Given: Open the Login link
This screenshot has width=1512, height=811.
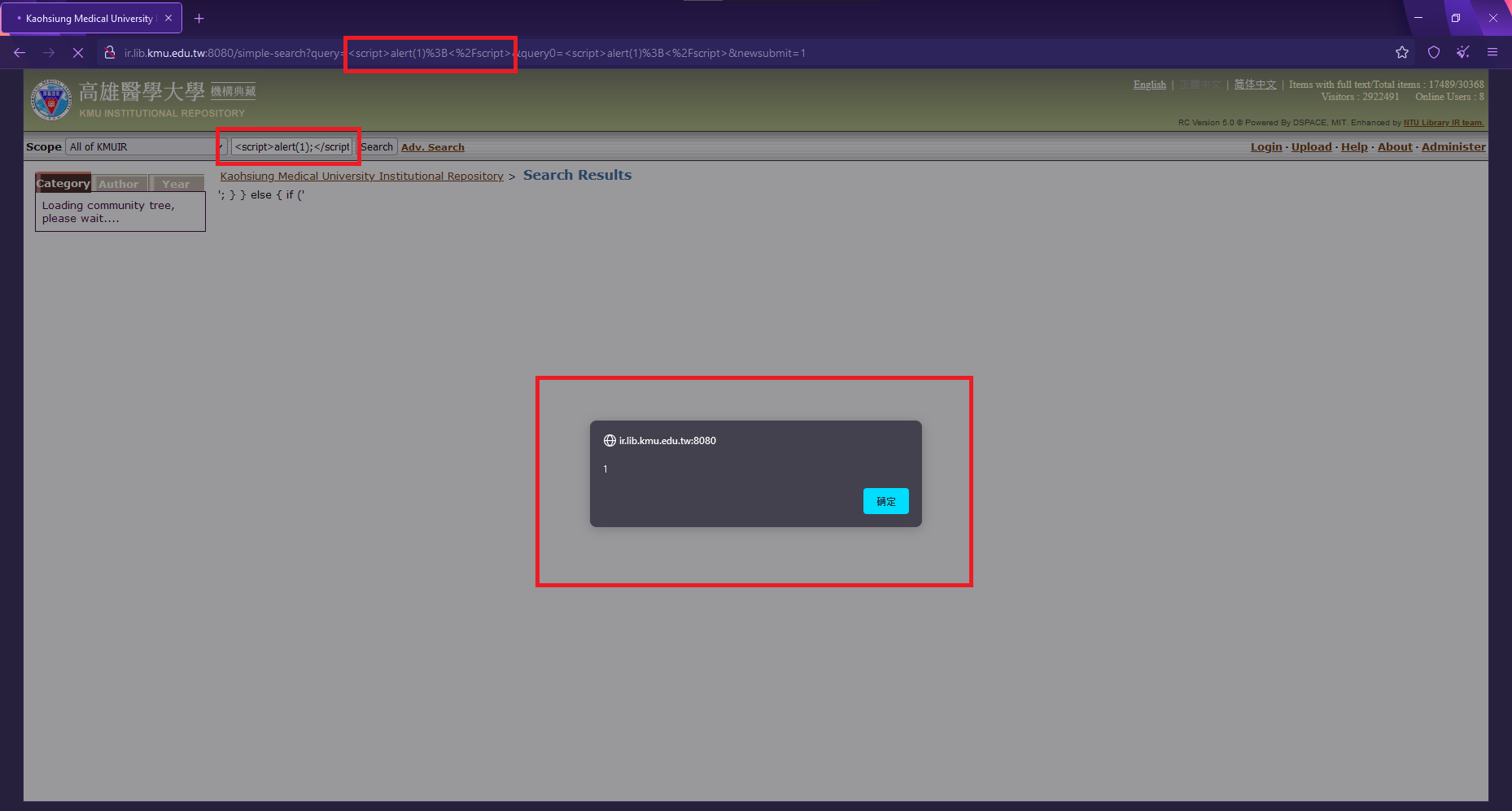Looking at the screenshot, I should tap(1266, 147).
